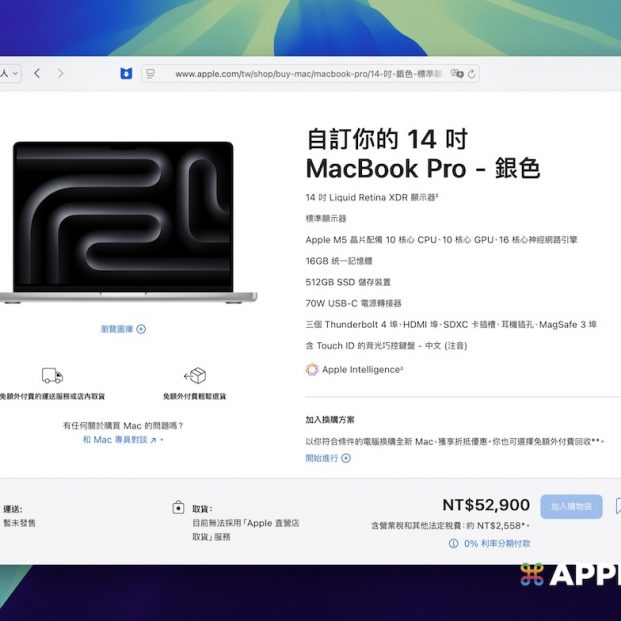Open the 0% 利率分期付款 link
This screenshot has height=621, width=621.
[497, 543]
